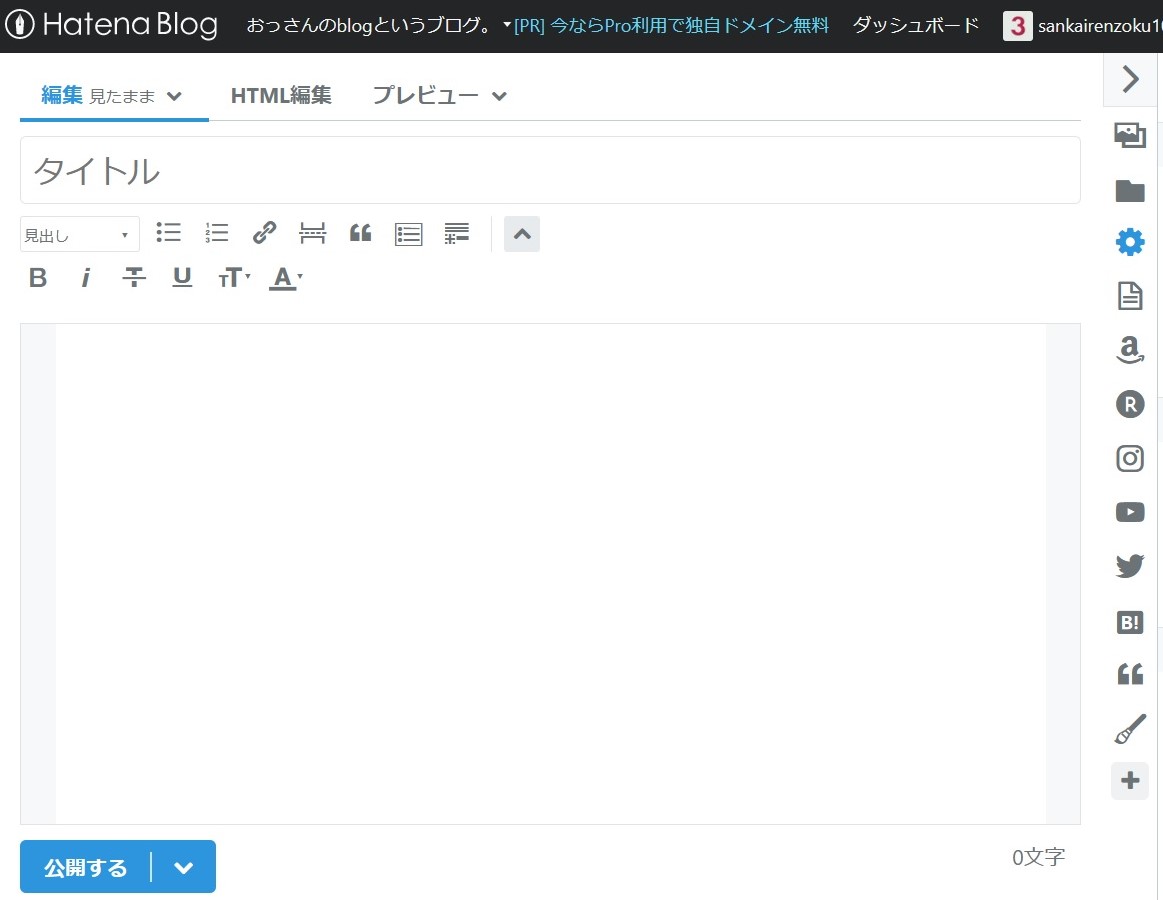Viewport: 1163px width, 900px height.
Task: Collapse the formatting toolbar
Action: pyautogui.click(x=522, y=234)
